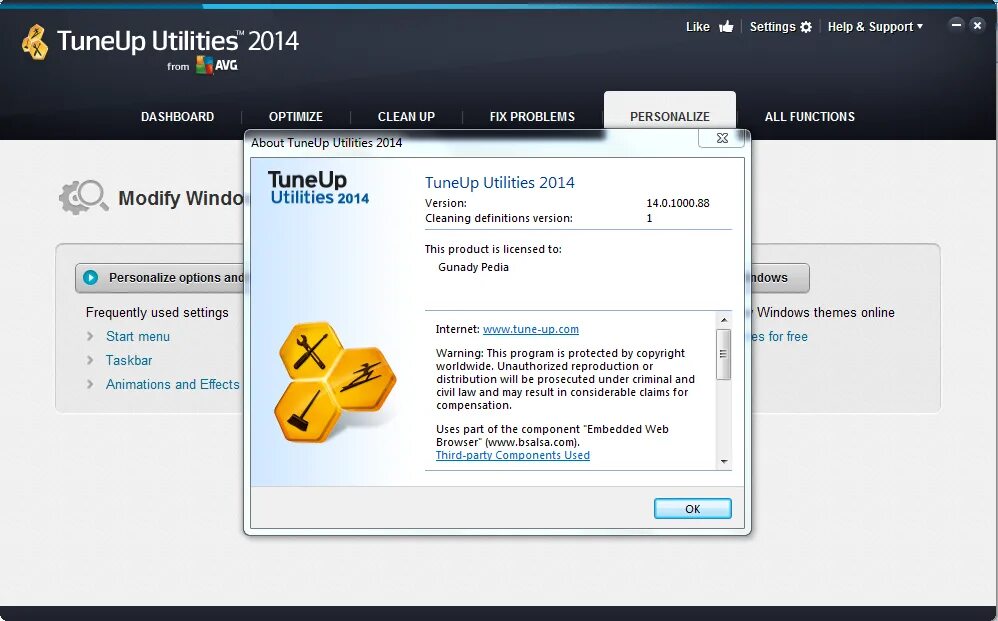Viewport: 998px width, 621px height.
Task: Open the Animations and Effects link
Action: 172,384
